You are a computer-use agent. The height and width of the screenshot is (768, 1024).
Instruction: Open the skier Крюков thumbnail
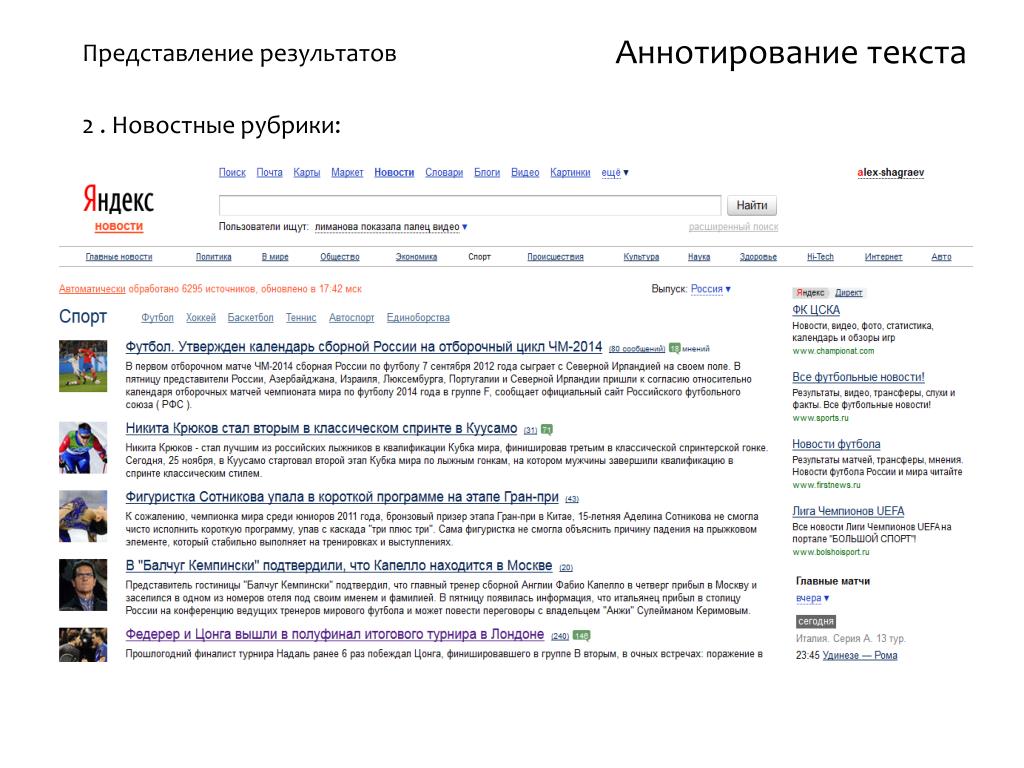coord(83,447)
